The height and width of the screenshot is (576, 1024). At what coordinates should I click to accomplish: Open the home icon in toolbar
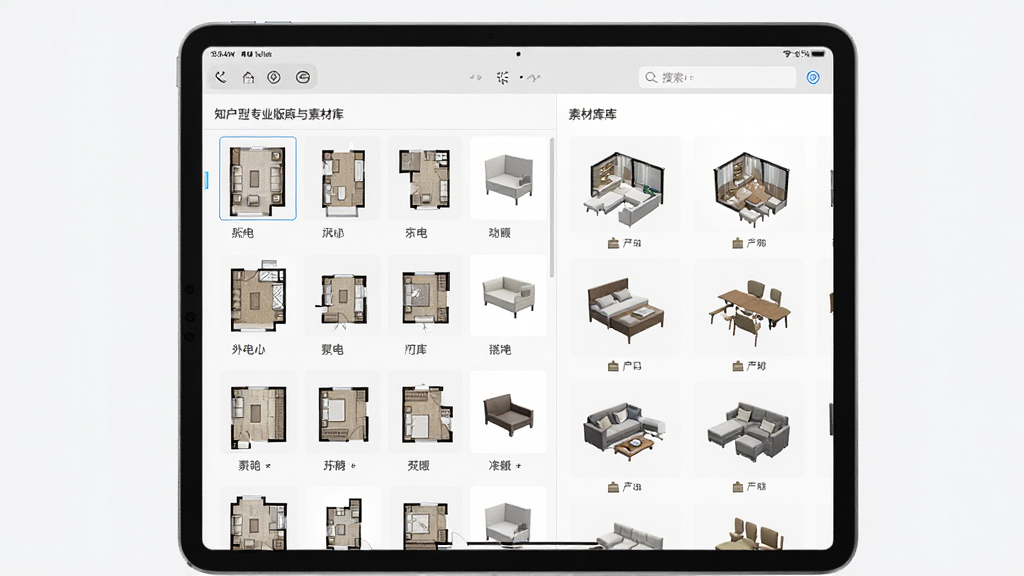tap(248, 77)
